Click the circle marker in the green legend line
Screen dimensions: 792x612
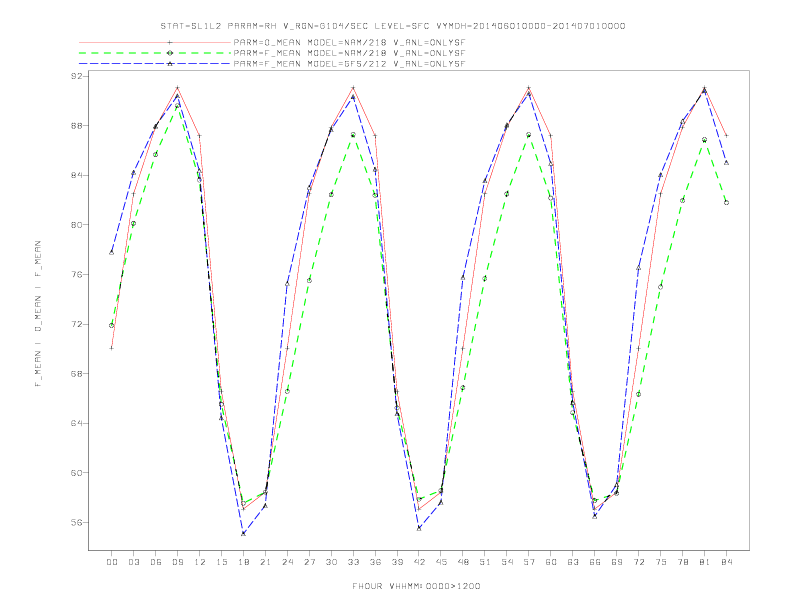click(x=170, y=53)
